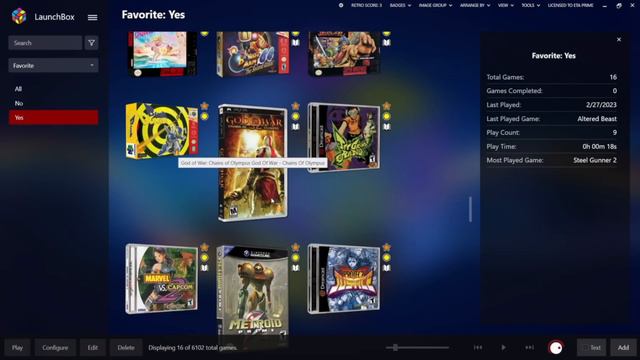Click the '0h 00m 18s' play time value
This screenshot has width=640, height=360.
click(599, 147)
